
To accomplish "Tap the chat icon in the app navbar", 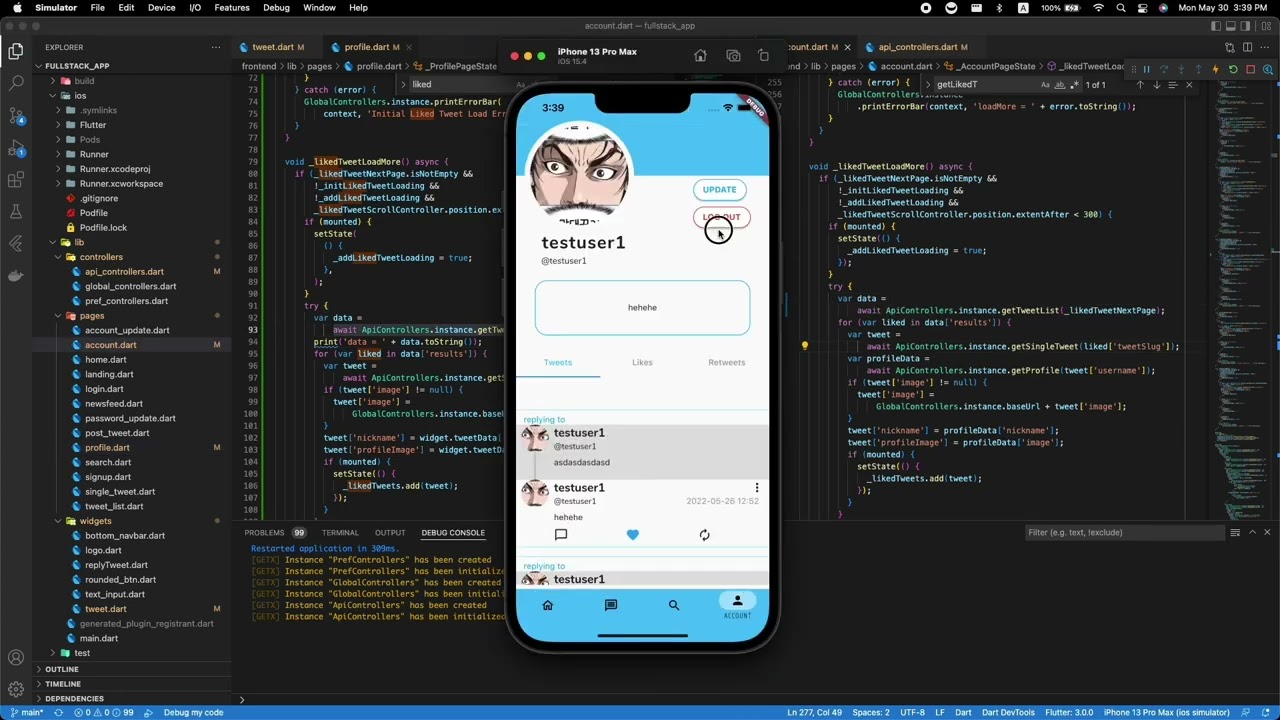I will coord(611,605).
